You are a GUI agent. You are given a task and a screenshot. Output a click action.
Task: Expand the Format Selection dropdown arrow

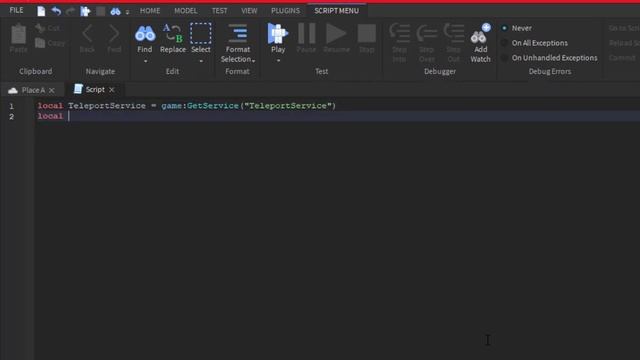click(x=253, y=60)
